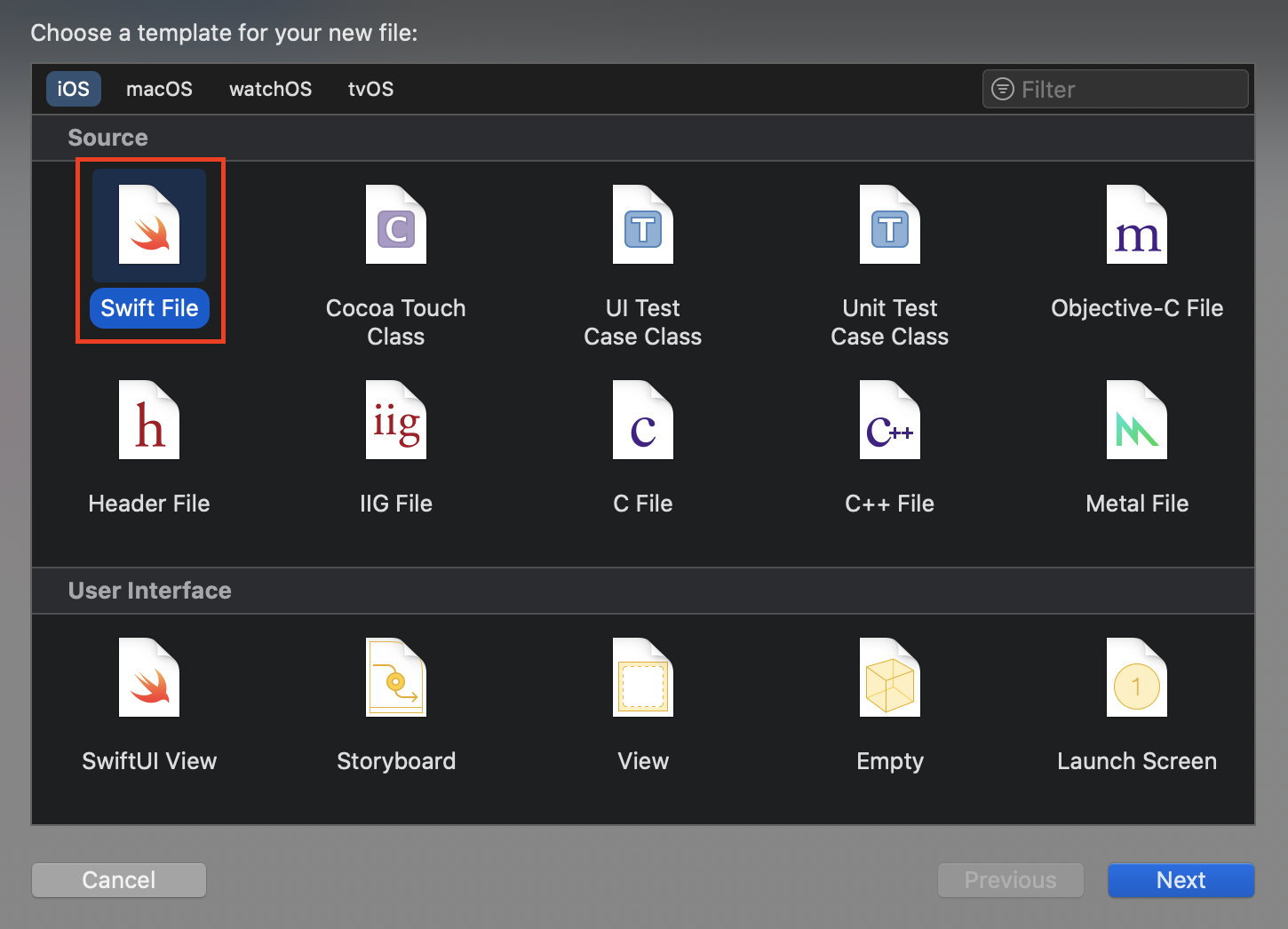The image size is (1288, 929).
Task: Pick the IIG File template icon
Action: click(x=396, y=420)
